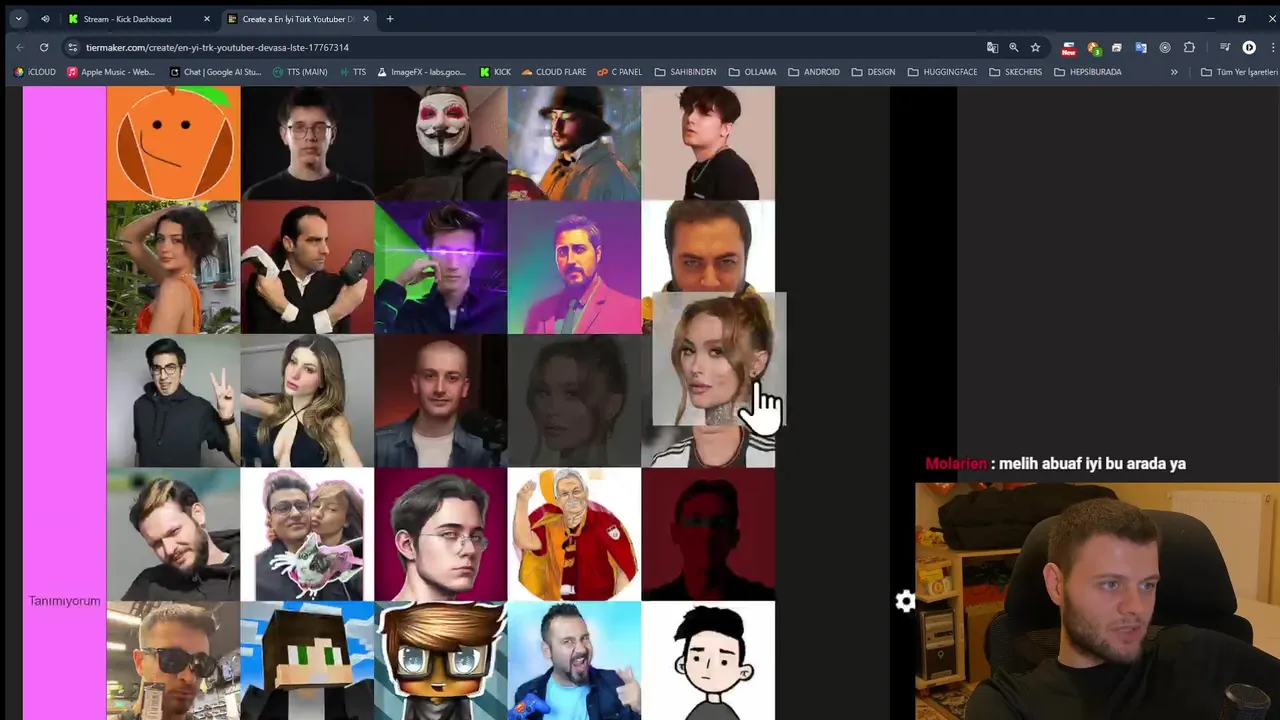Open the C PANEL bookmark

coord(620,72)
